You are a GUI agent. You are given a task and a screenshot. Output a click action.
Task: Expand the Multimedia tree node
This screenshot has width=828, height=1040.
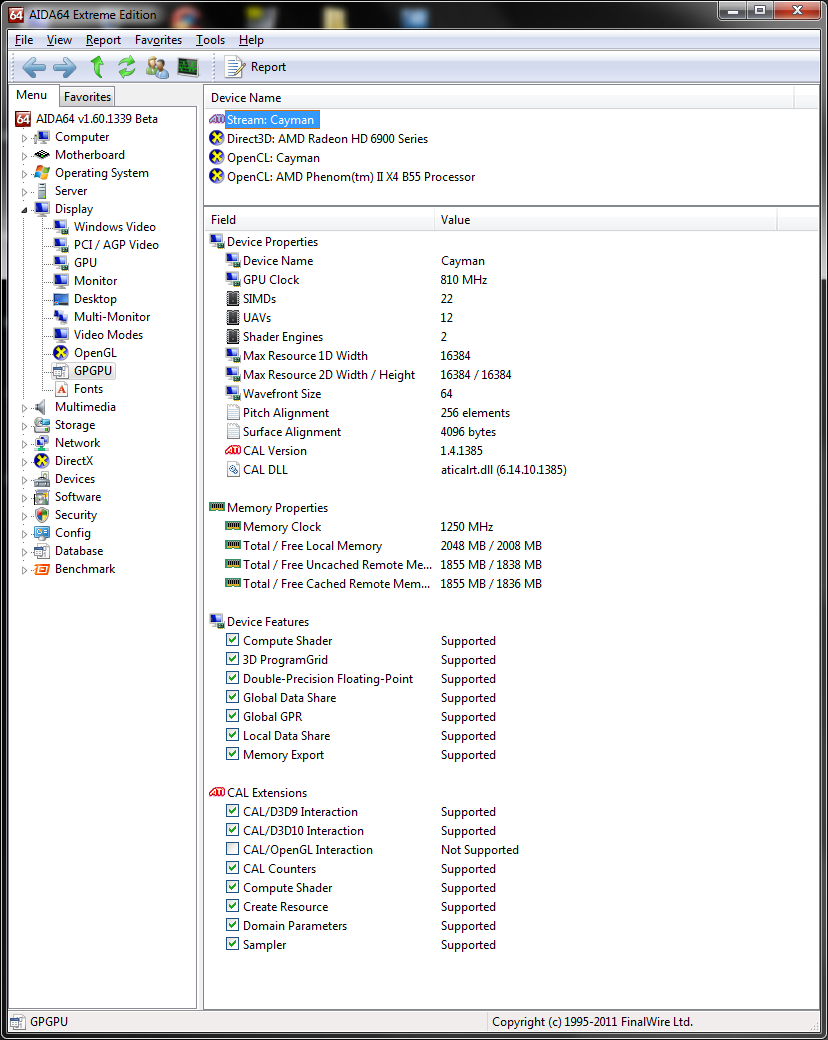click(x=25, y=408)
